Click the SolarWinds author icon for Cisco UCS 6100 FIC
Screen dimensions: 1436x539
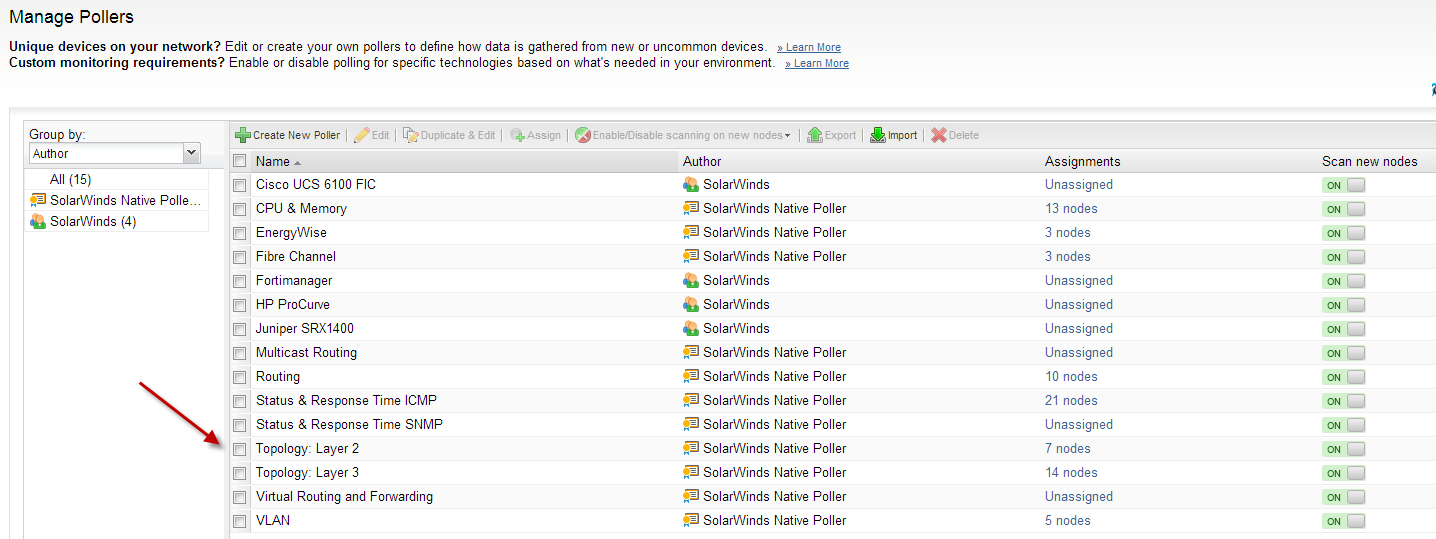coord(691,185)
